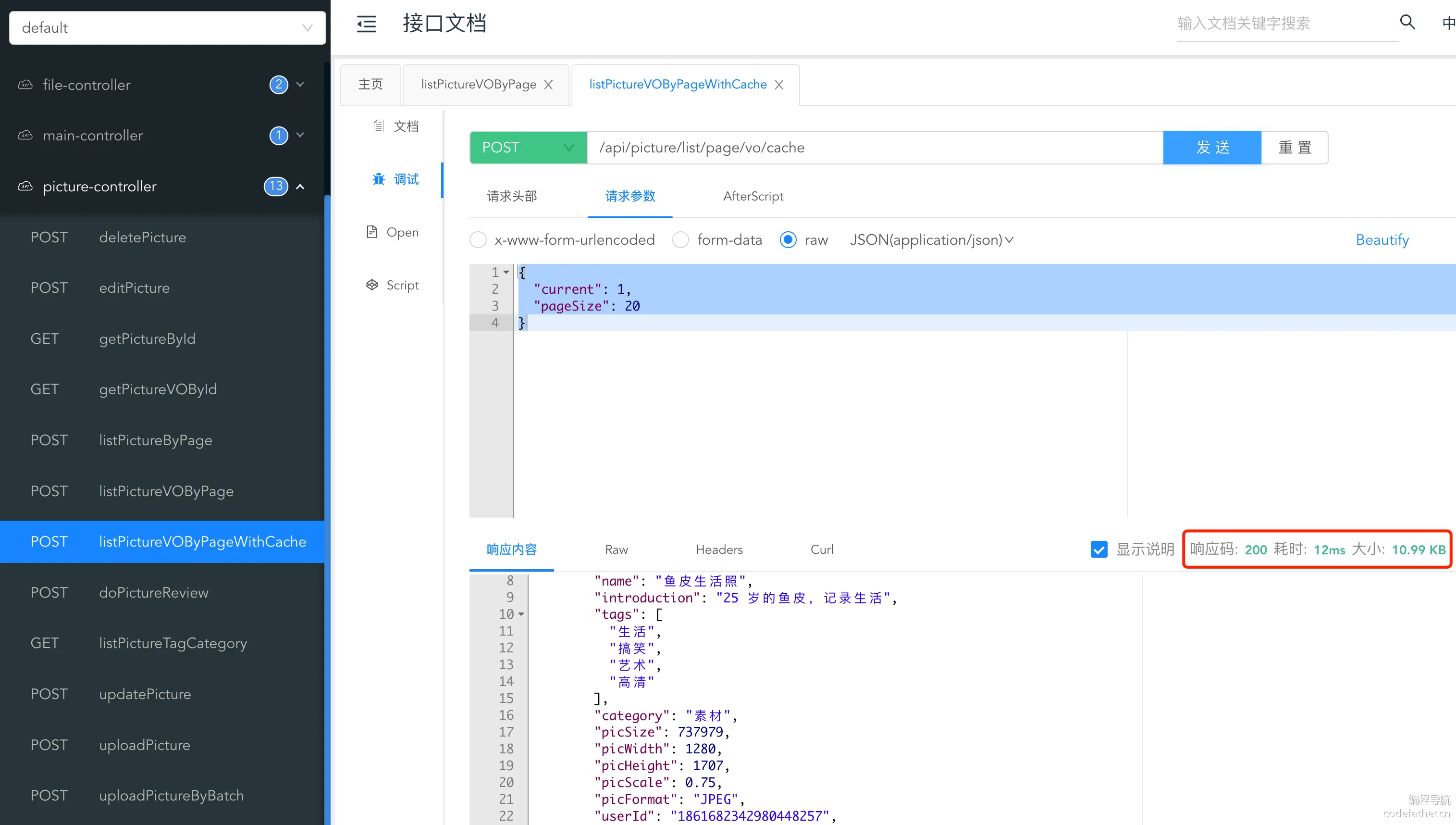Open the deletePicture API

(162, 237)
